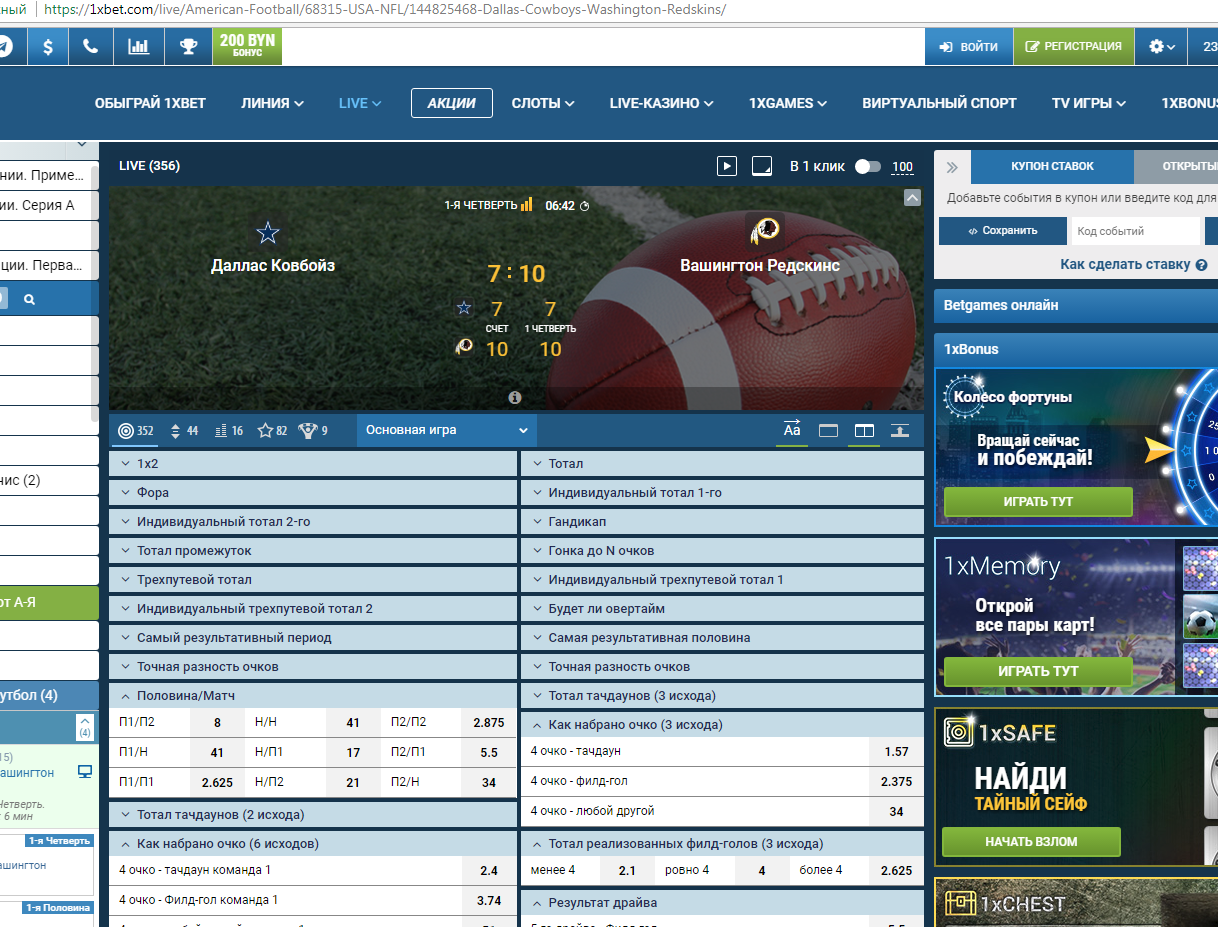Open the match info icon below the score

[x=515, y=397]
